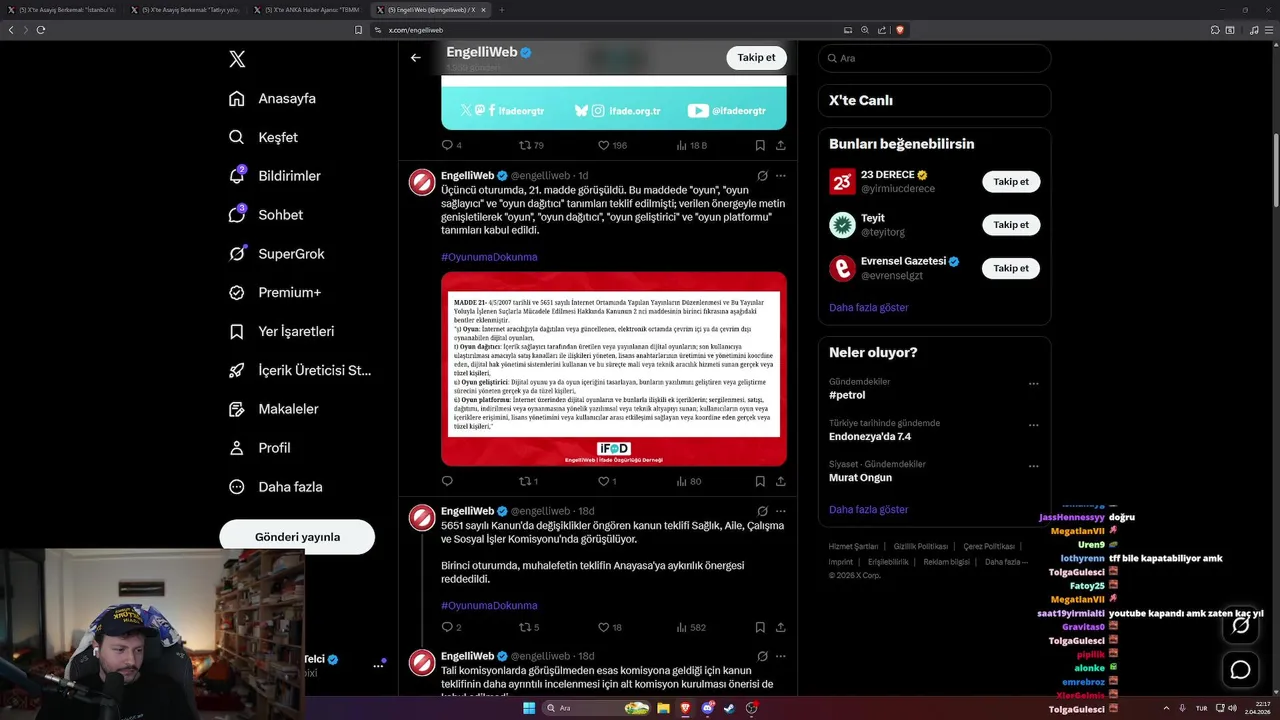Open more menu on the Tali komisyonlarda post
Viewport: 1280px width, 720px height.
(x=780, y=656)
